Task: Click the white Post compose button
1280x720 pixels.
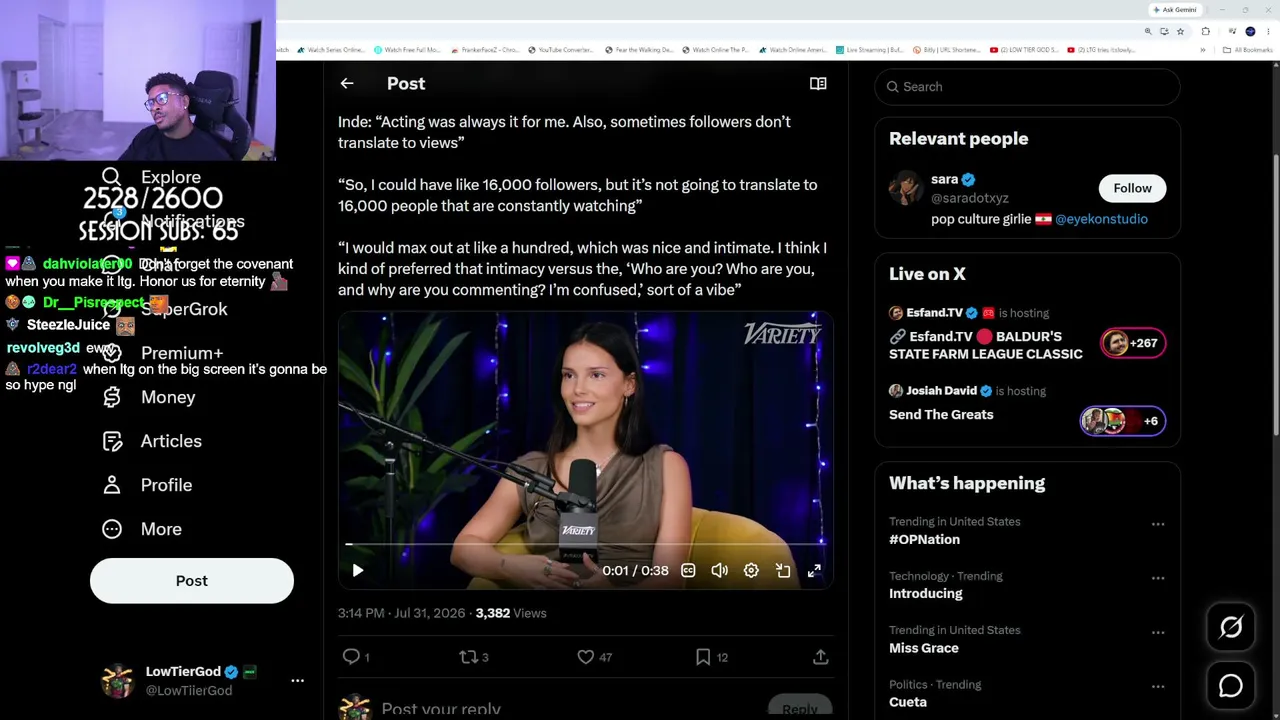Action: 192,581
